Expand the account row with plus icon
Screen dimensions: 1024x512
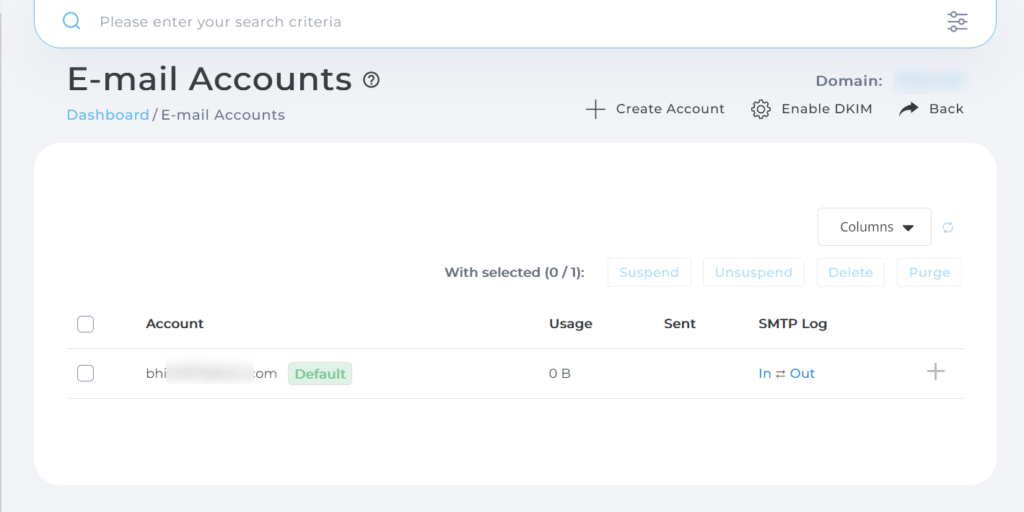click(935, 372)
